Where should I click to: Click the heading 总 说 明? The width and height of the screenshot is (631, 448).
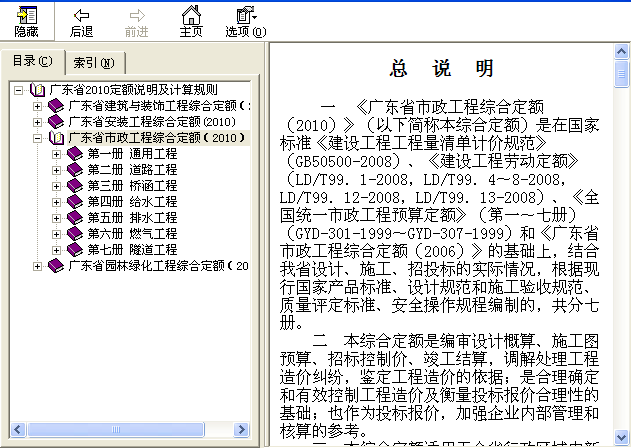click(x=441, y=68)
